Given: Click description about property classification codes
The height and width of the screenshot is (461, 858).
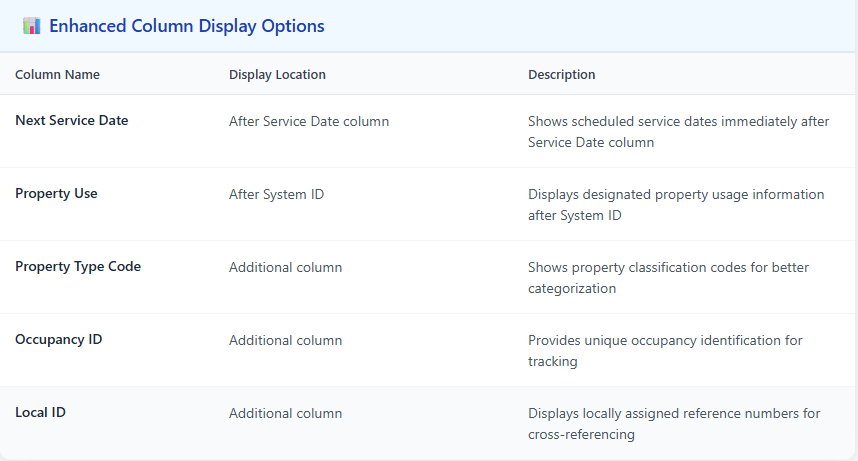Looking at the screenshot, I should [x=668, y=278].
